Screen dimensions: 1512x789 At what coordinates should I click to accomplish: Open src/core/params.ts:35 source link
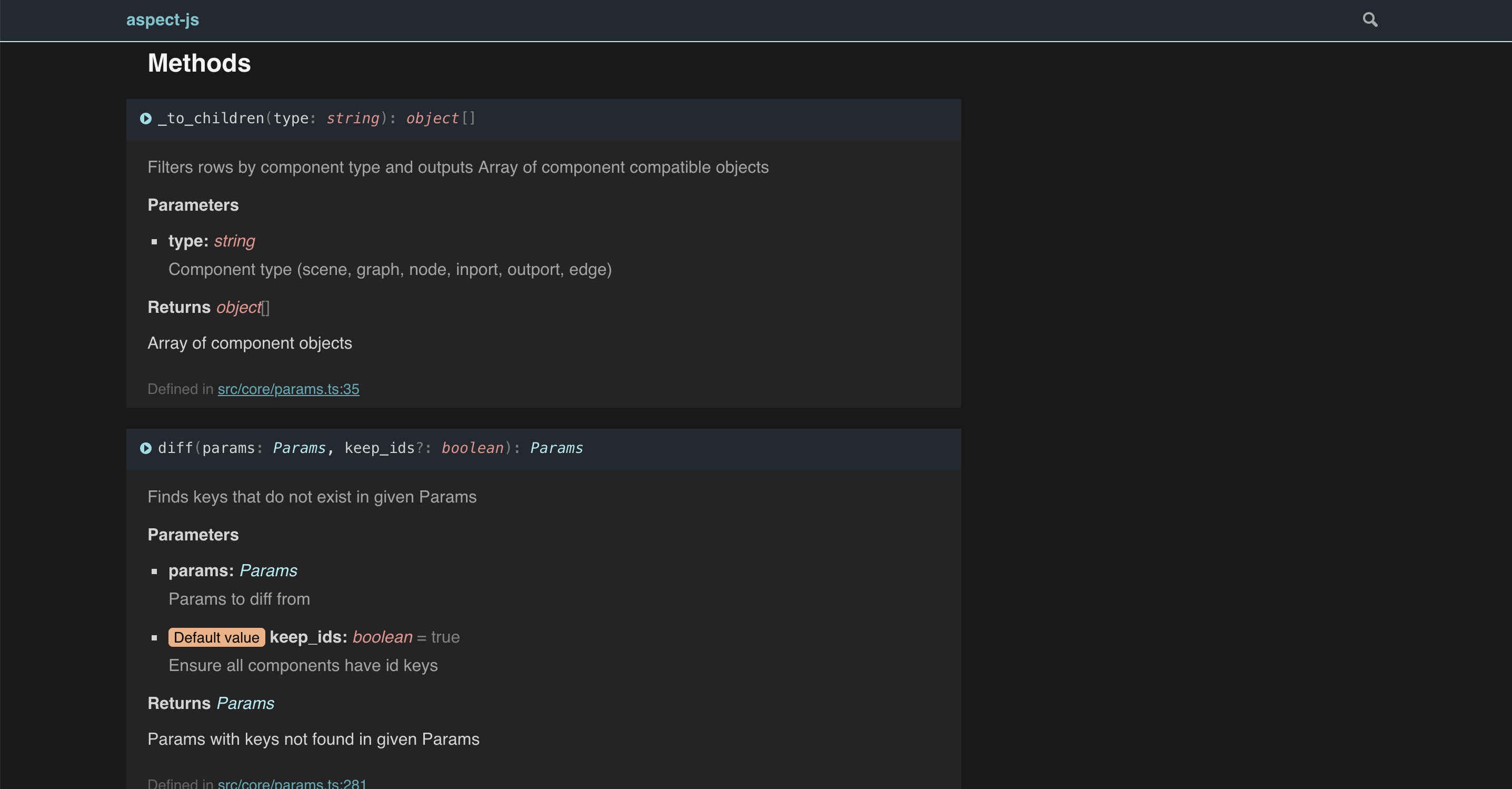point(288,389)
